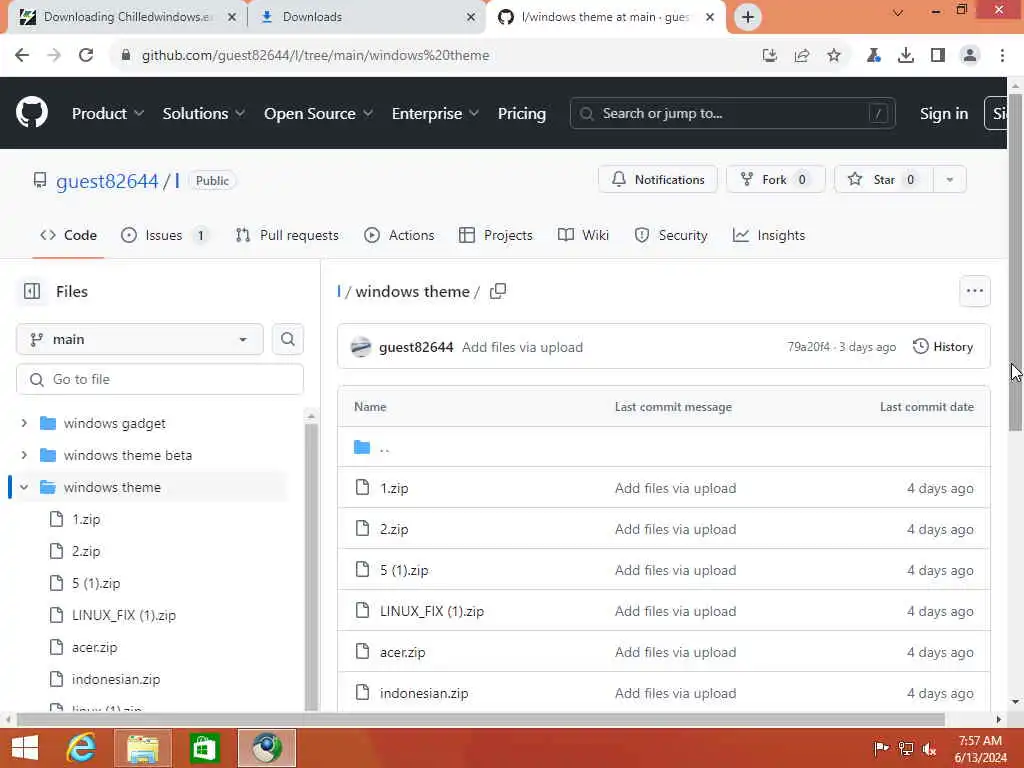Open the parent folder icon row

pyautogui.click(x=362, y=447)
